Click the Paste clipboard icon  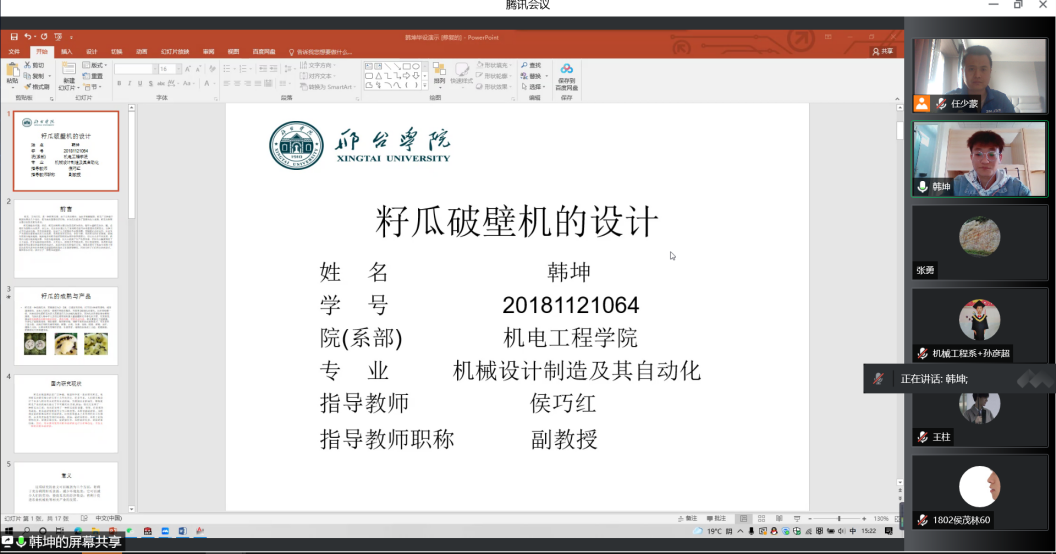[12, 70]
